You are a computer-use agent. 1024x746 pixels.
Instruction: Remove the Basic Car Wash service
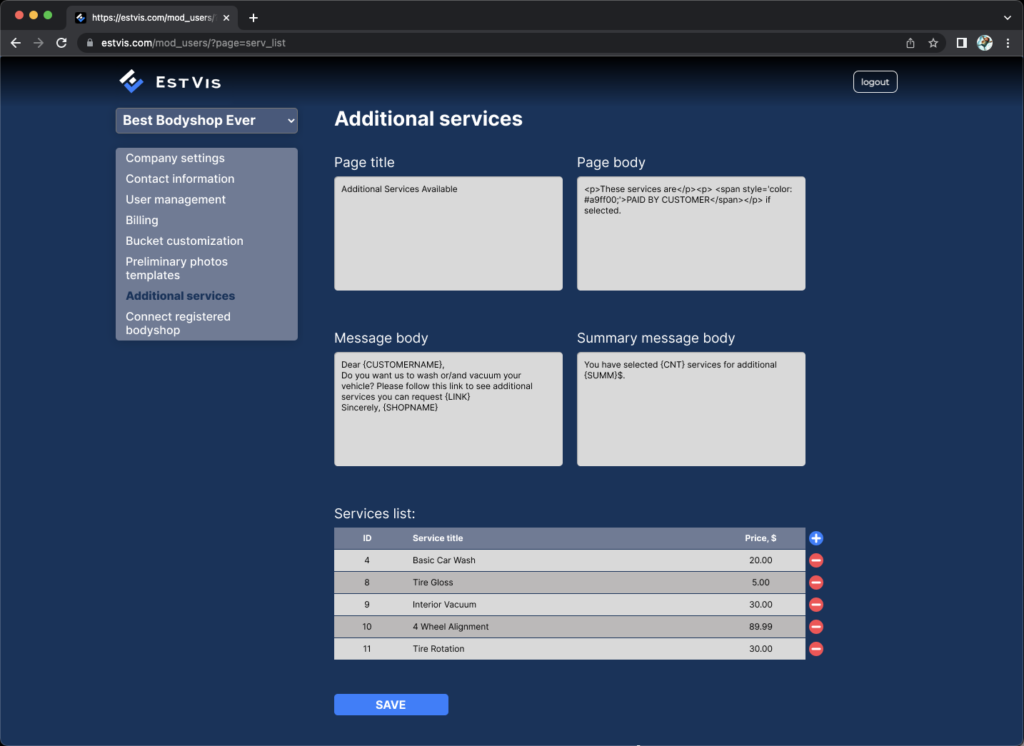point(816,560)
